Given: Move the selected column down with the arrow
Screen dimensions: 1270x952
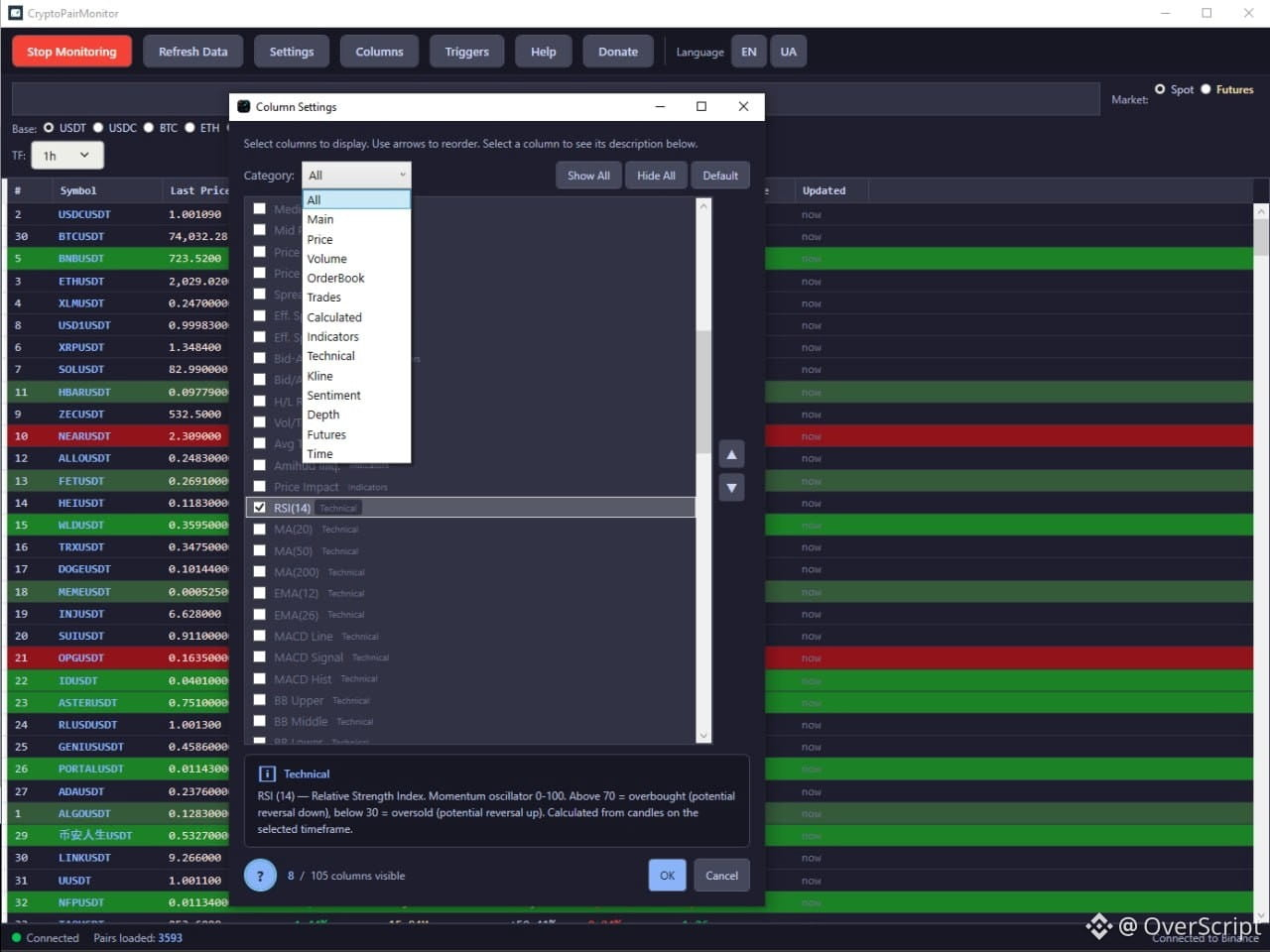Looking at the screenshot, I should pyautogui.click(x=731, y=488).
